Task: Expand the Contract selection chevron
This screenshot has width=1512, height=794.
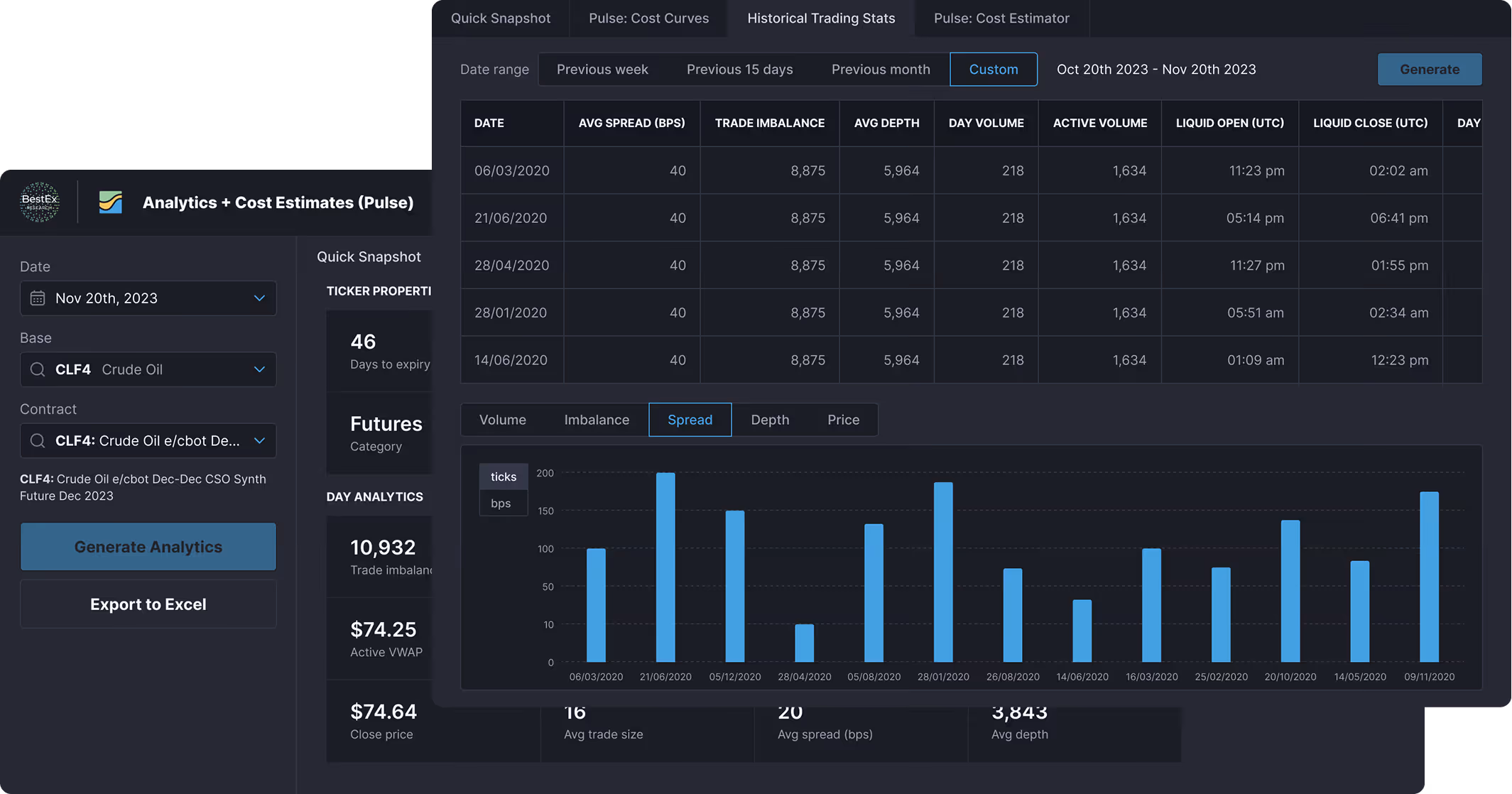Action: pyautogui.click(x=259, y=441)
